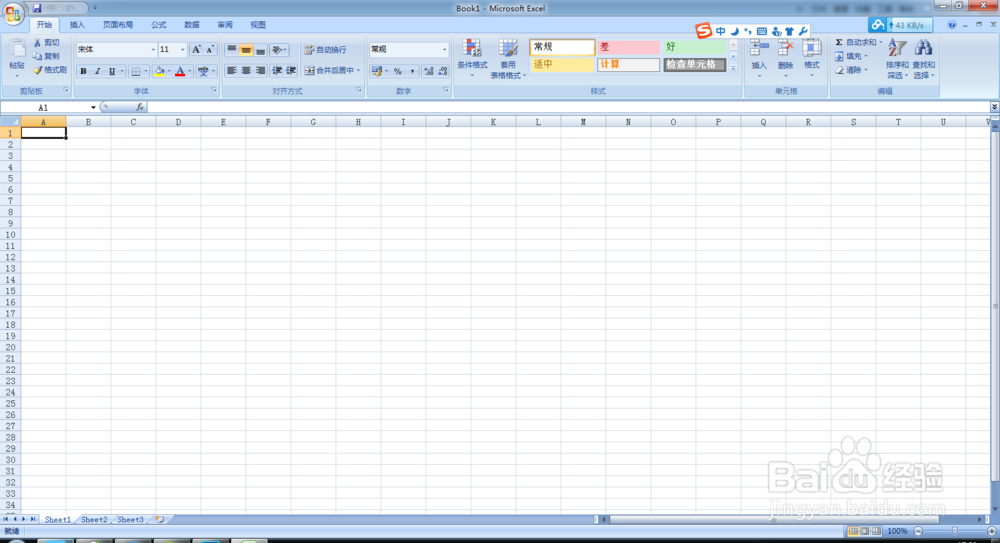Open the Font group dialog launcher
The image size is (1000, 543).
click(214, 90)
